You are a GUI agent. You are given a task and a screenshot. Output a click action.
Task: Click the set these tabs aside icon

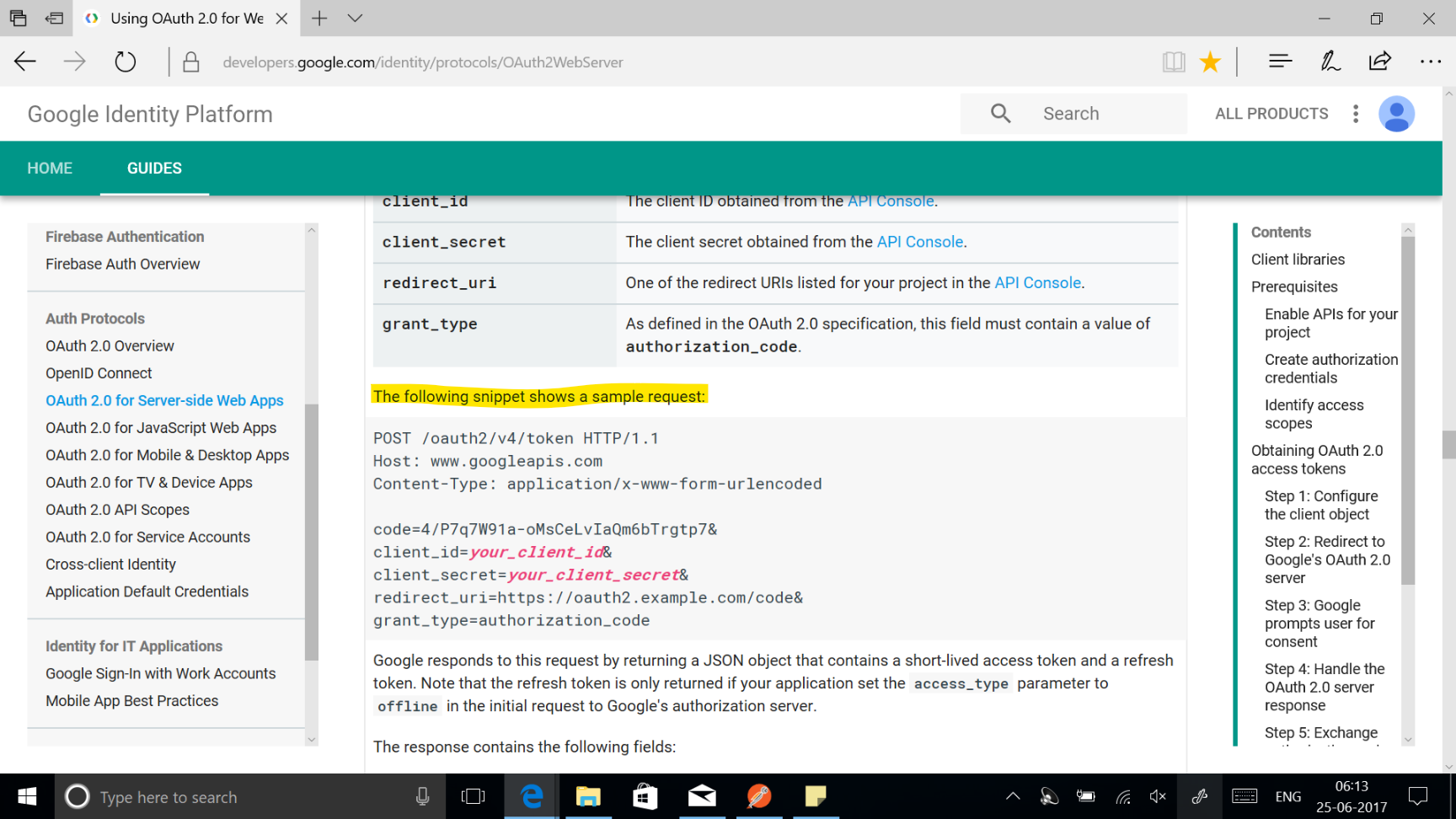(55, 18)
